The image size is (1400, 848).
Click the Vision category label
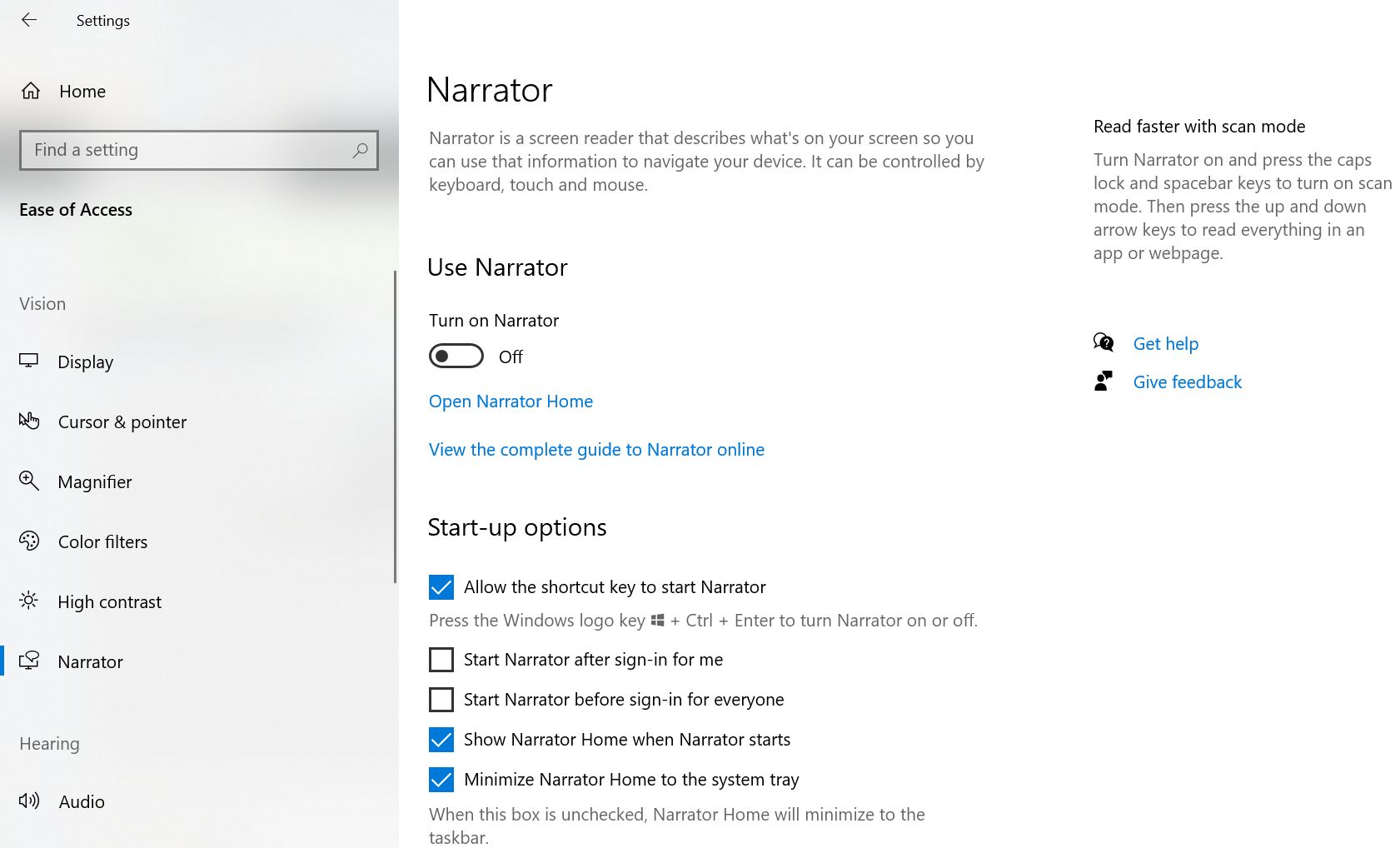coord(42,304)
